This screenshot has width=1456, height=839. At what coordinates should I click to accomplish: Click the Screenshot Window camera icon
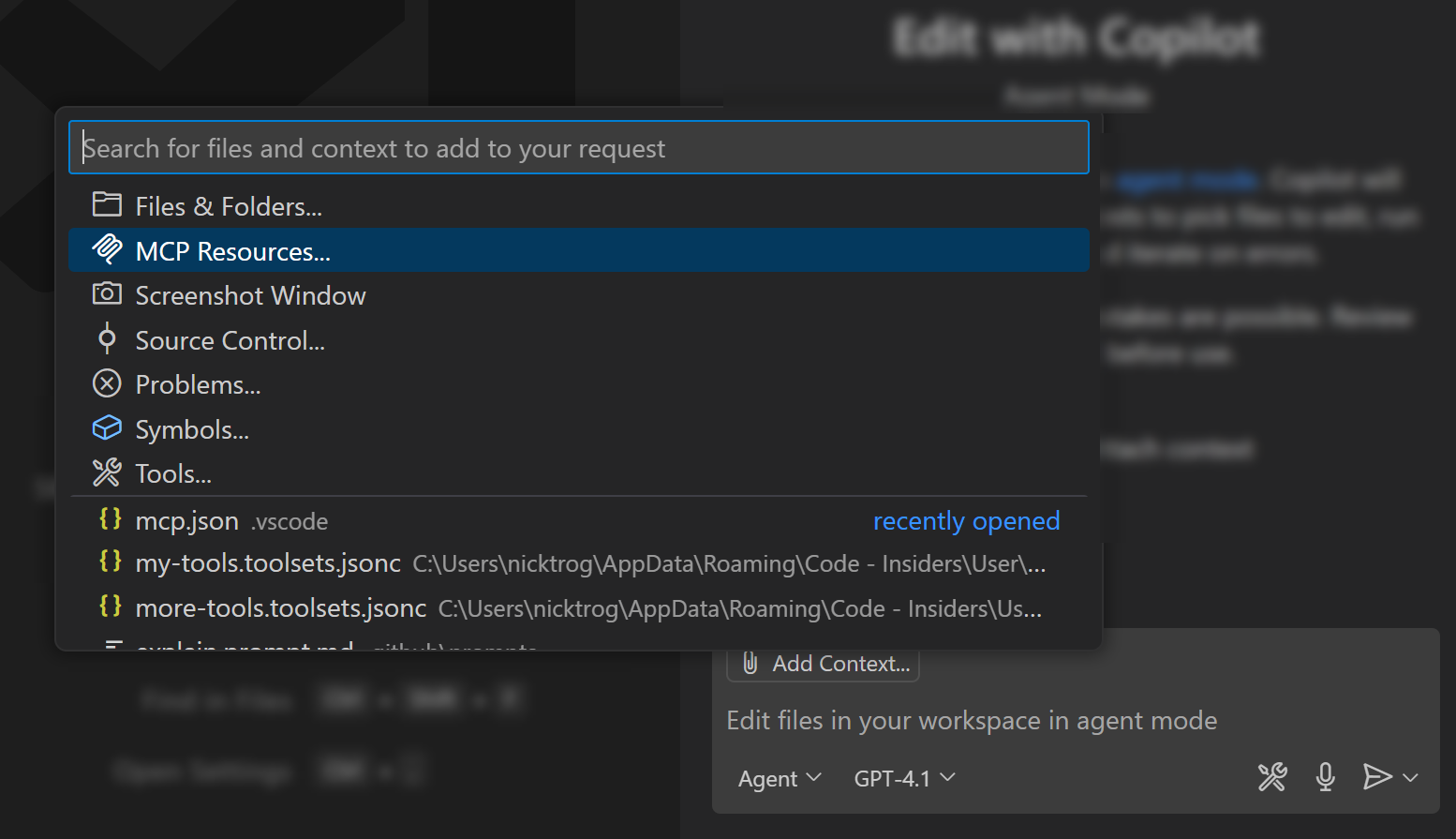coord(107,293)
